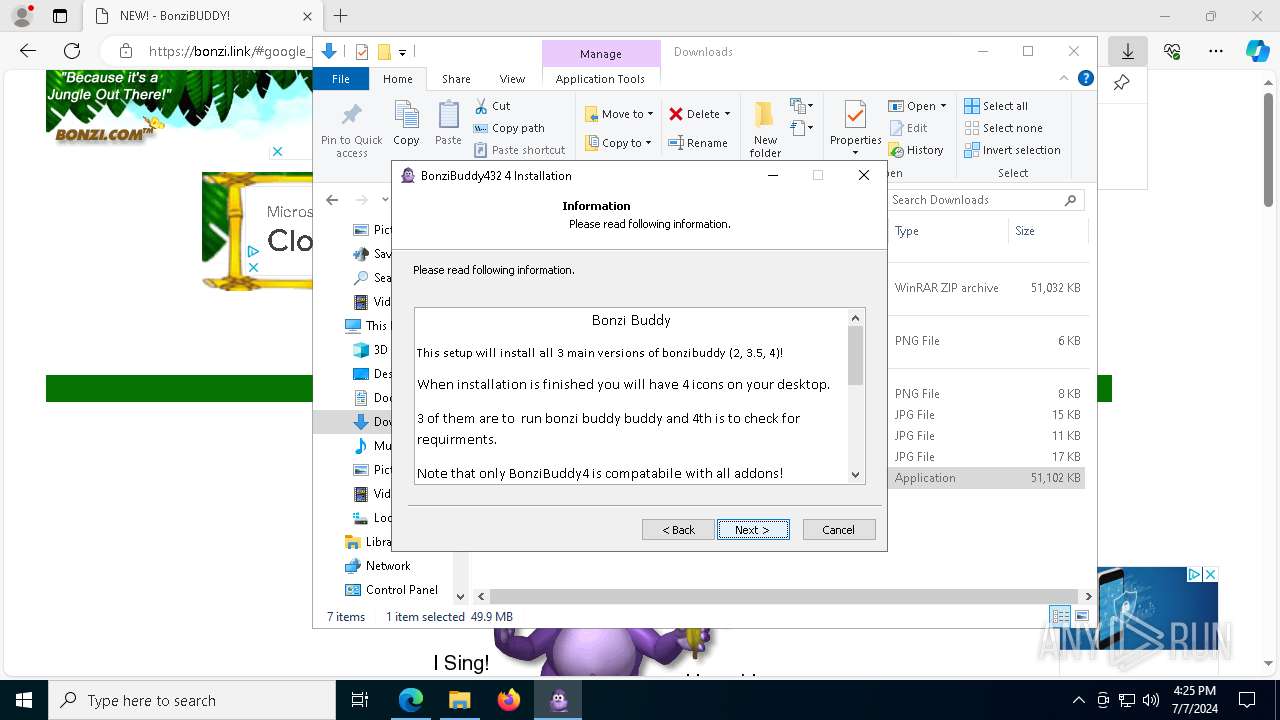Expand Properties dropdown arrow

pos(855,153)
